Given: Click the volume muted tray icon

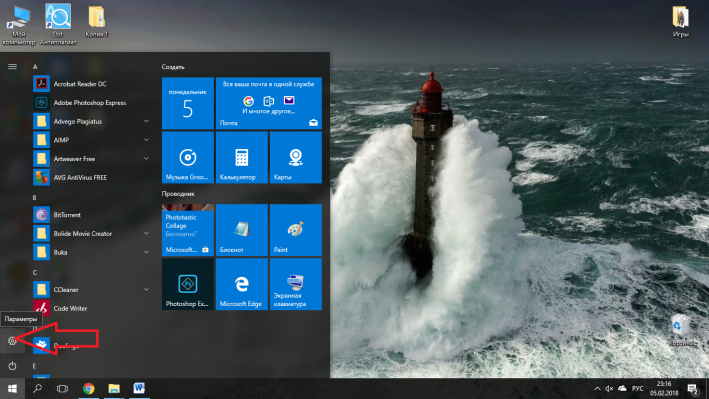Looking at the screenshot, I should click(x=609, y=389).
